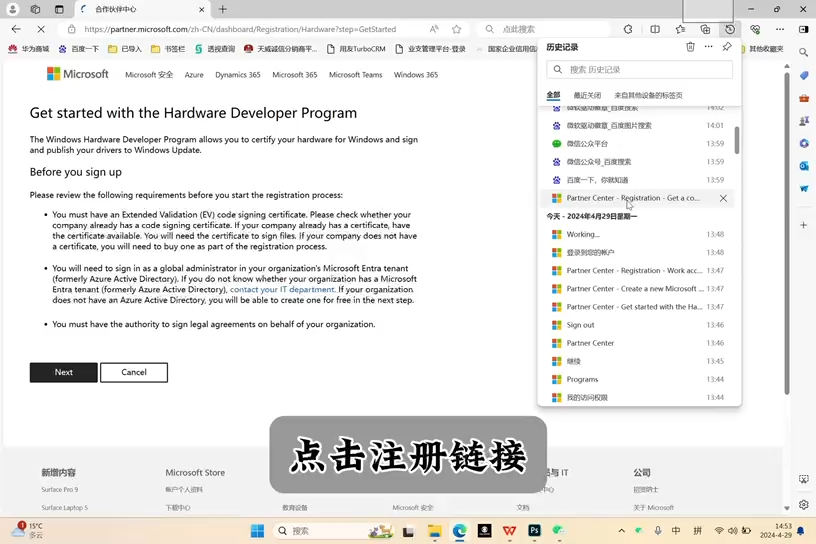Click the 点此搜索 toolbar search box
This screenshot has width=816, height=544.
[544, 29]
